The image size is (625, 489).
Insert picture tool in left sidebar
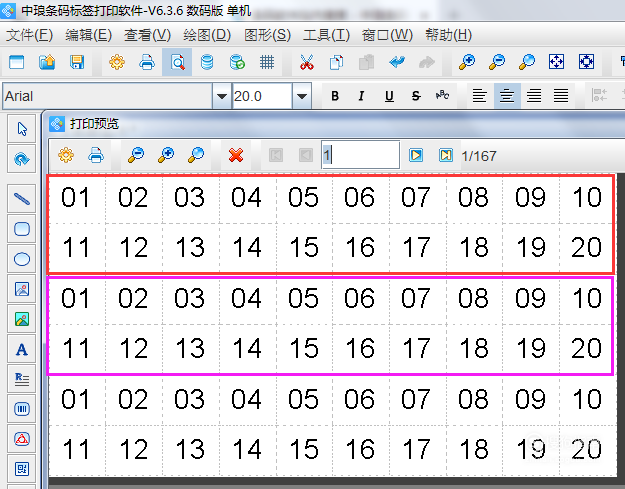click(x=22, y=289)
